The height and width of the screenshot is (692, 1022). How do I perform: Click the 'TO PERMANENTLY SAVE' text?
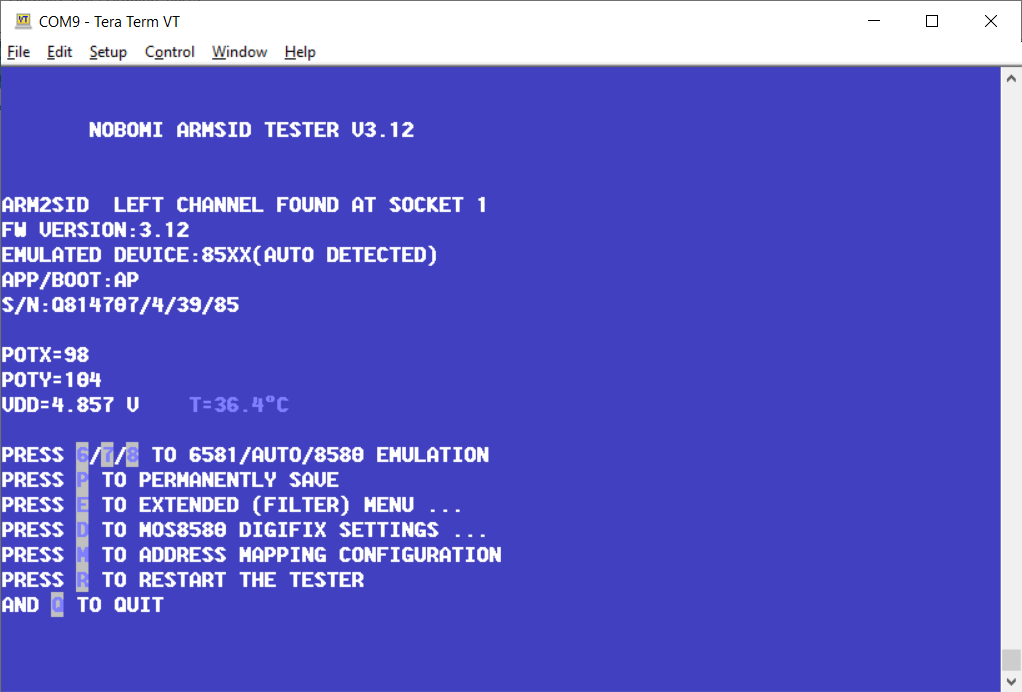click(x=220, y=480)
